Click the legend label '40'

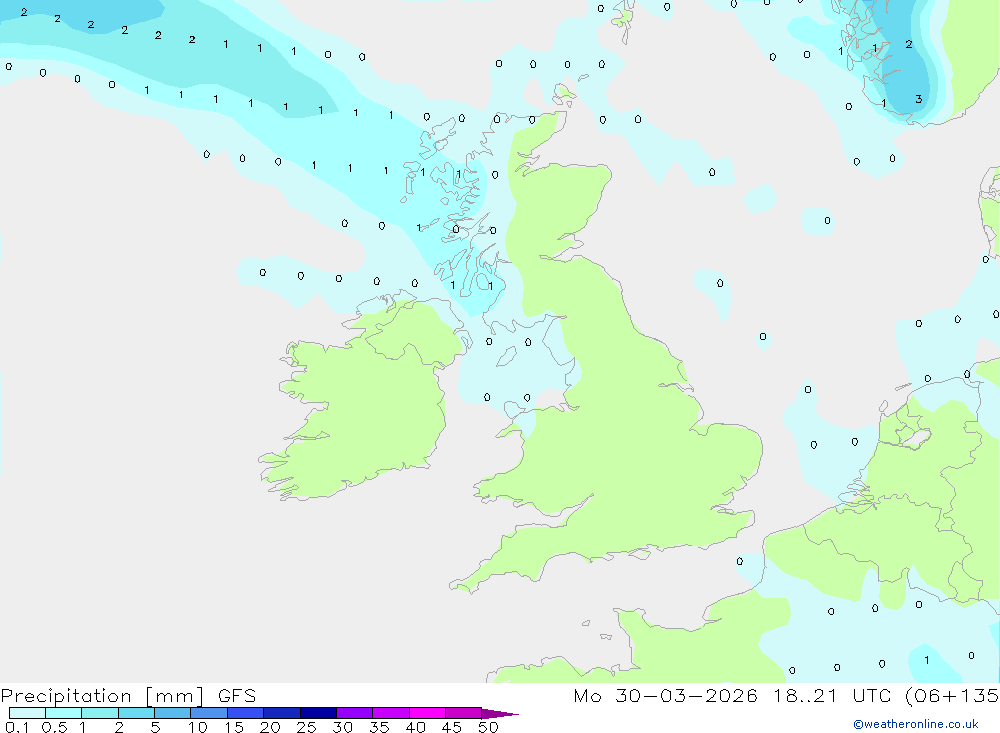click(416, 727)
